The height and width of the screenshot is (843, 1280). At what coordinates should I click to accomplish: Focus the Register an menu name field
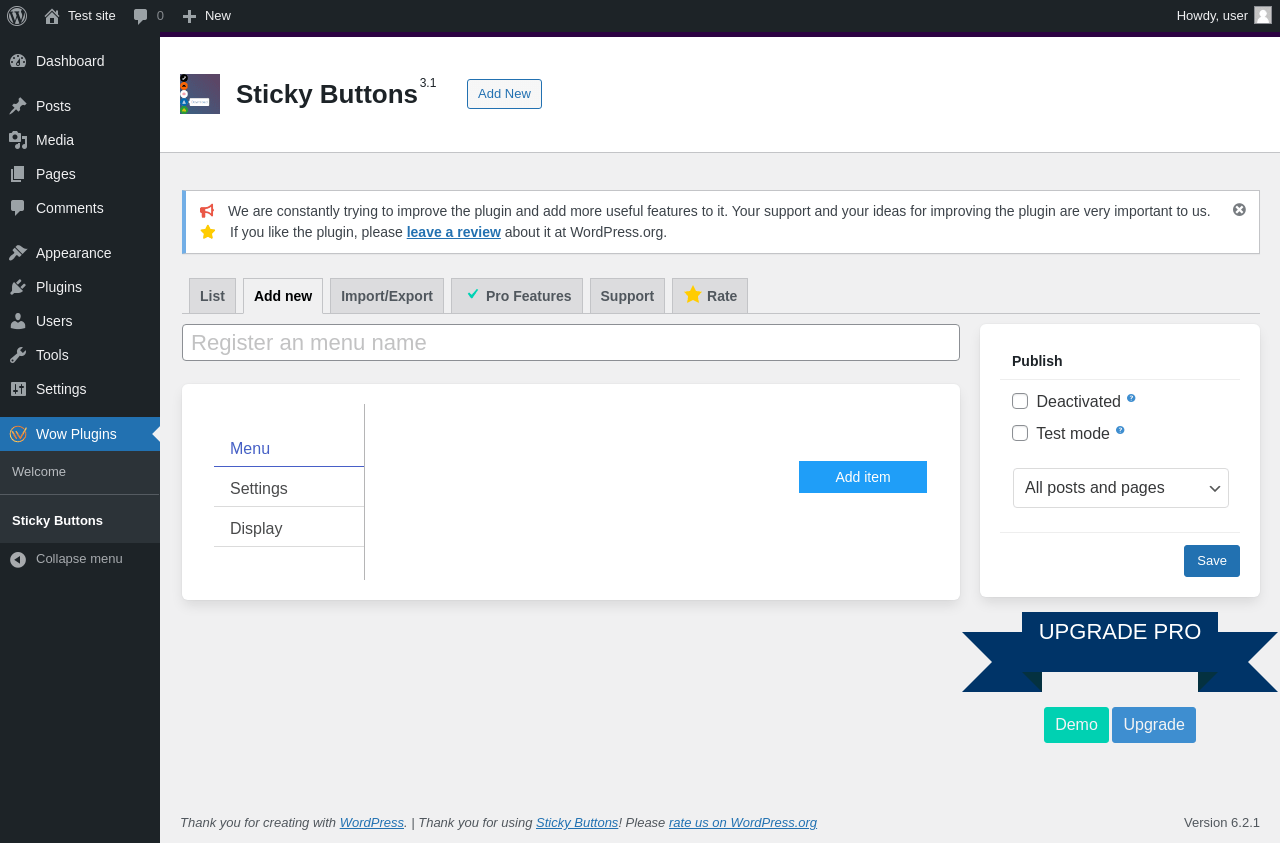(571, 342)
